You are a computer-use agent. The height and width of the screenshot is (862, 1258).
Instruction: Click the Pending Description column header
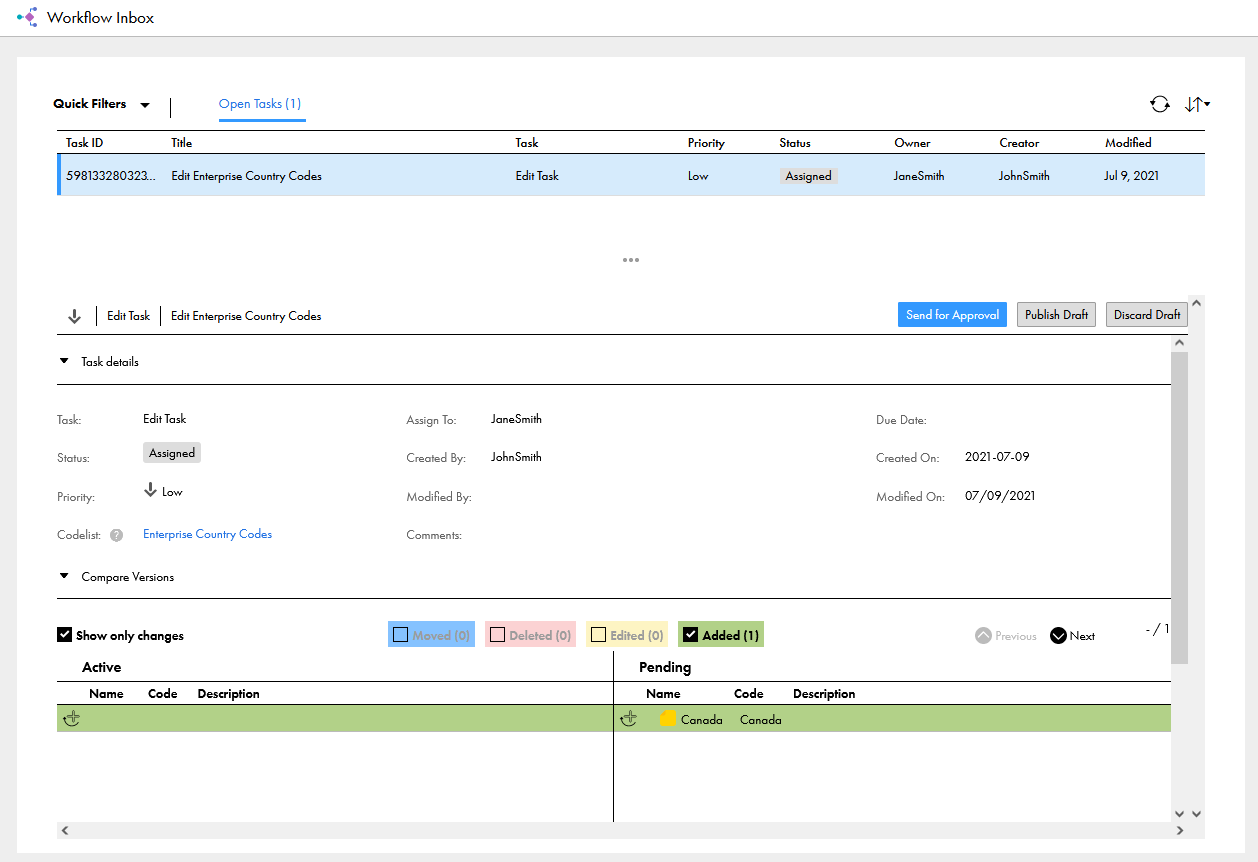[824, 693]
